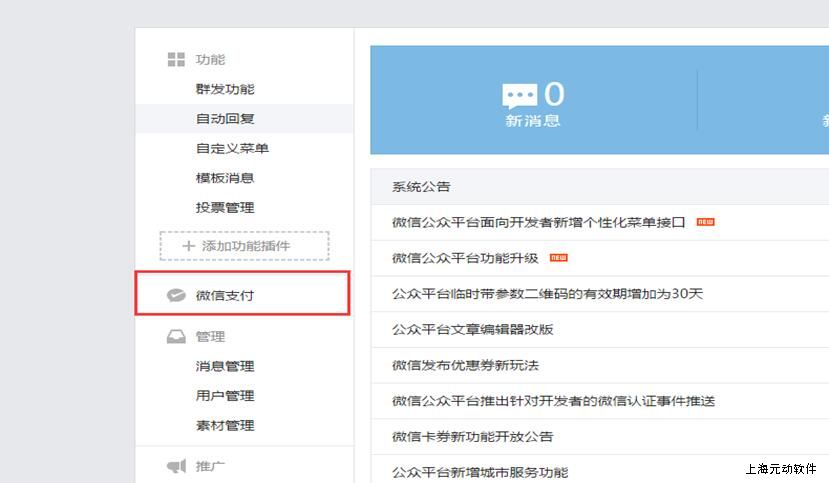Open 消息管理 under 管理
Viewport: 829px width, 483px height.
click(225, 366)
